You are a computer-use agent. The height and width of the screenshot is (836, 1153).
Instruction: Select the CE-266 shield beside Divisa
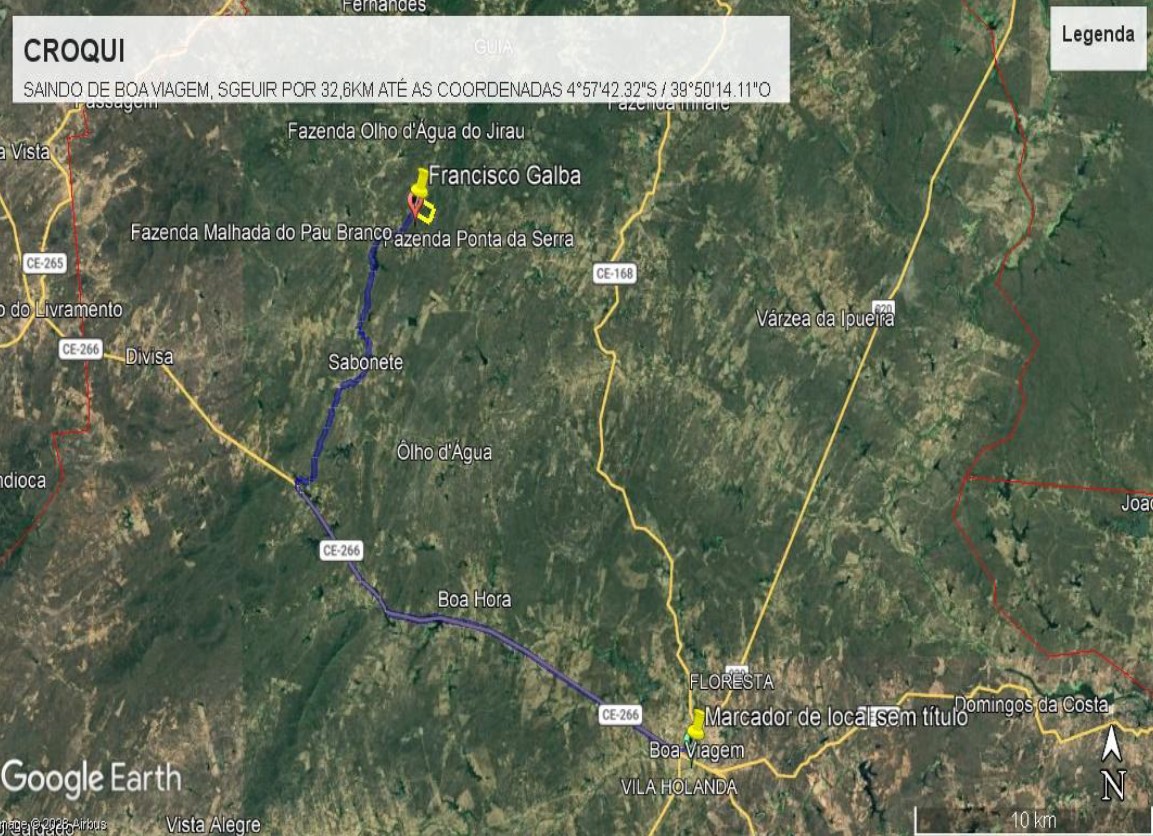[x=80, y=349]
